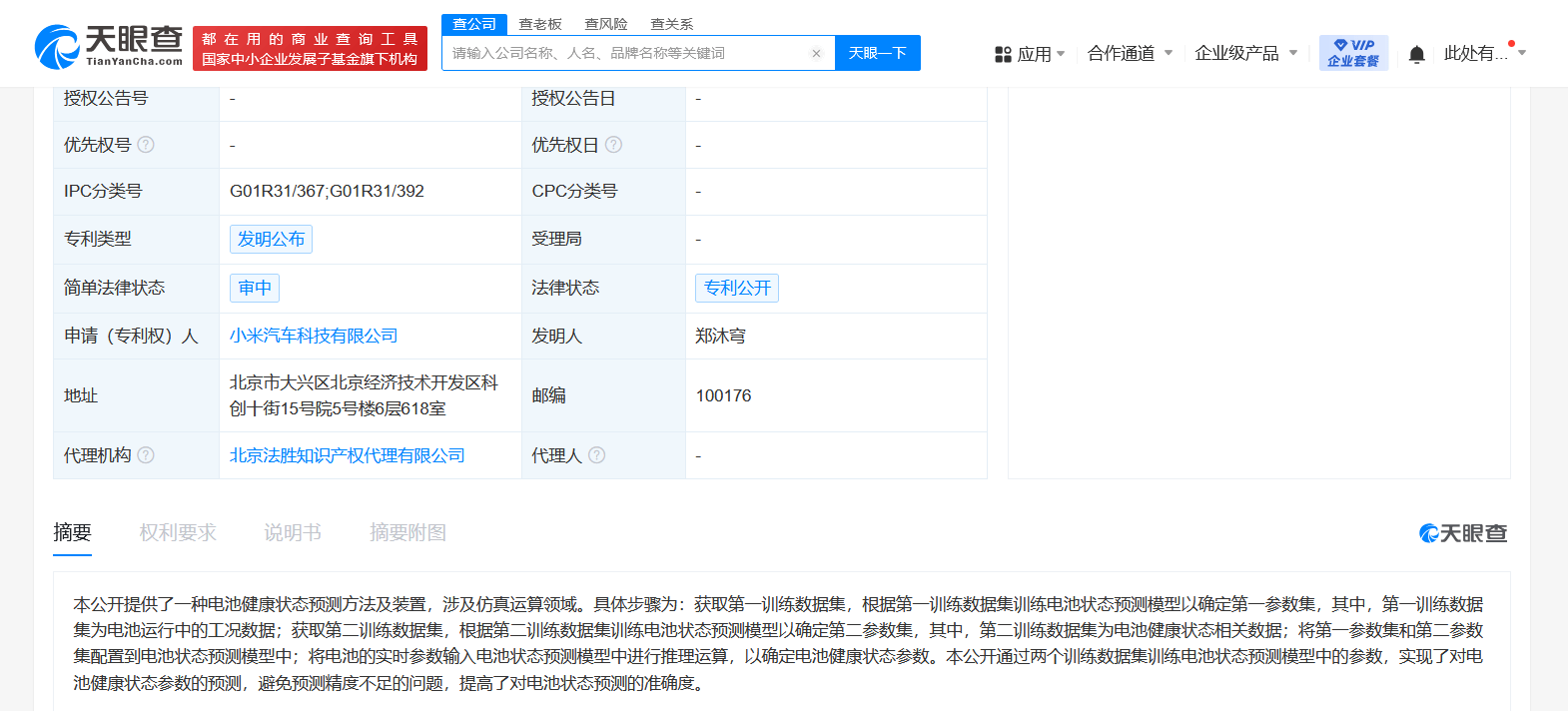This screenshot has height=711, width=1568.
Task: Clear the search box with the X icon
Action: tap(816, 54)
